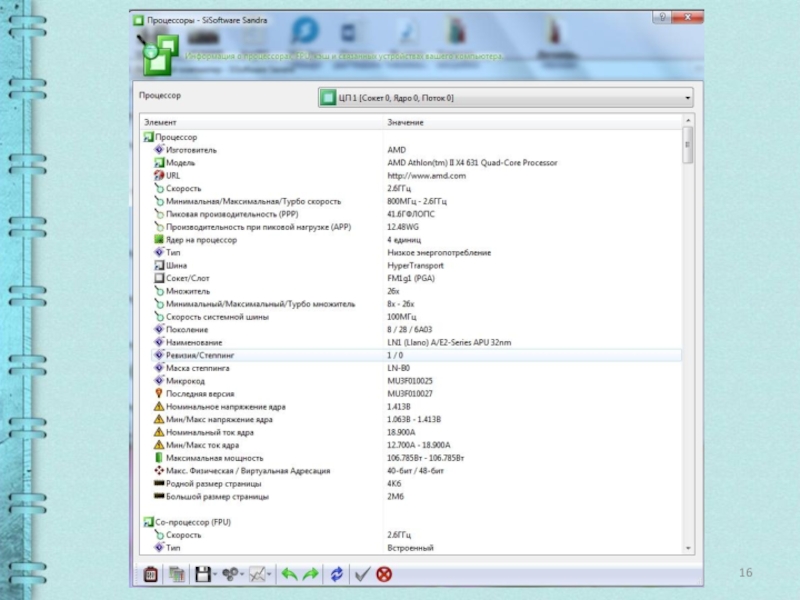Select the Ревизия/Степпинг row

coord(416,355)
